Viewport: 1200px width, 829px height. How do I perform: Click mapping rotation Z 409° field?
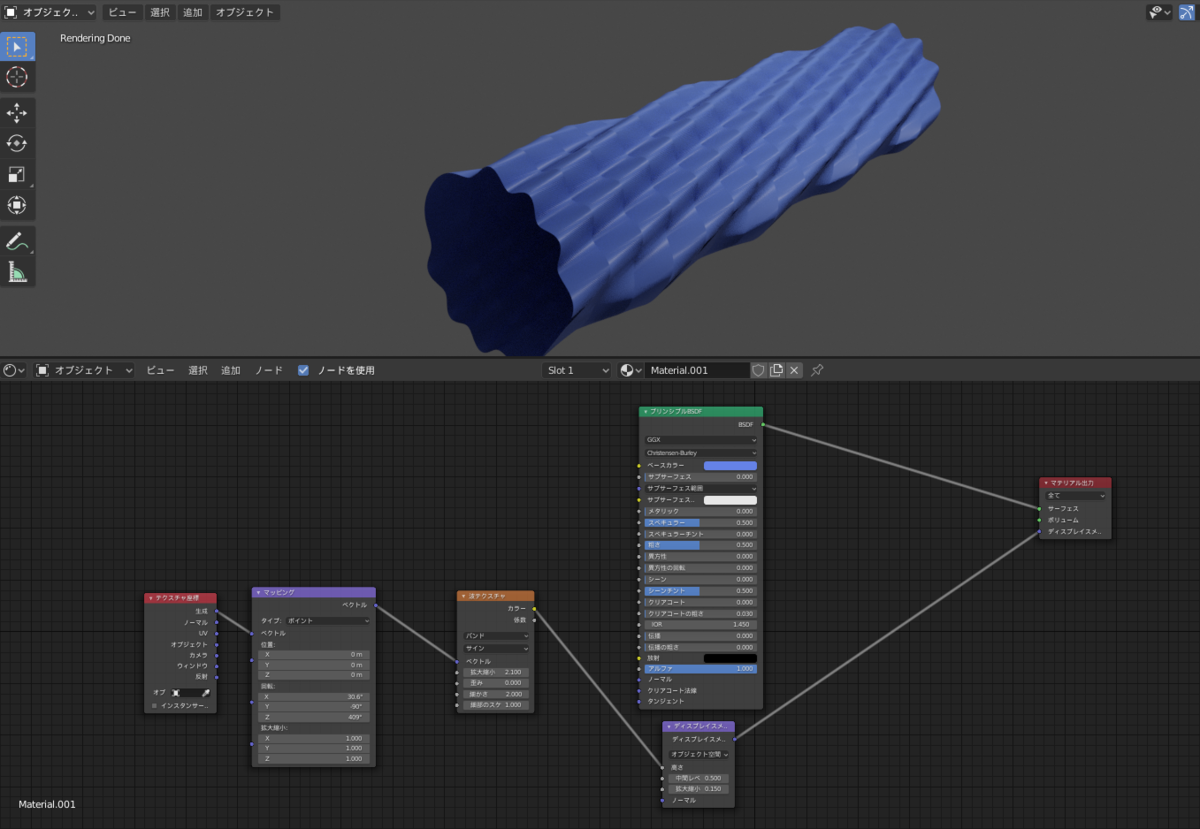click(314, 717)
